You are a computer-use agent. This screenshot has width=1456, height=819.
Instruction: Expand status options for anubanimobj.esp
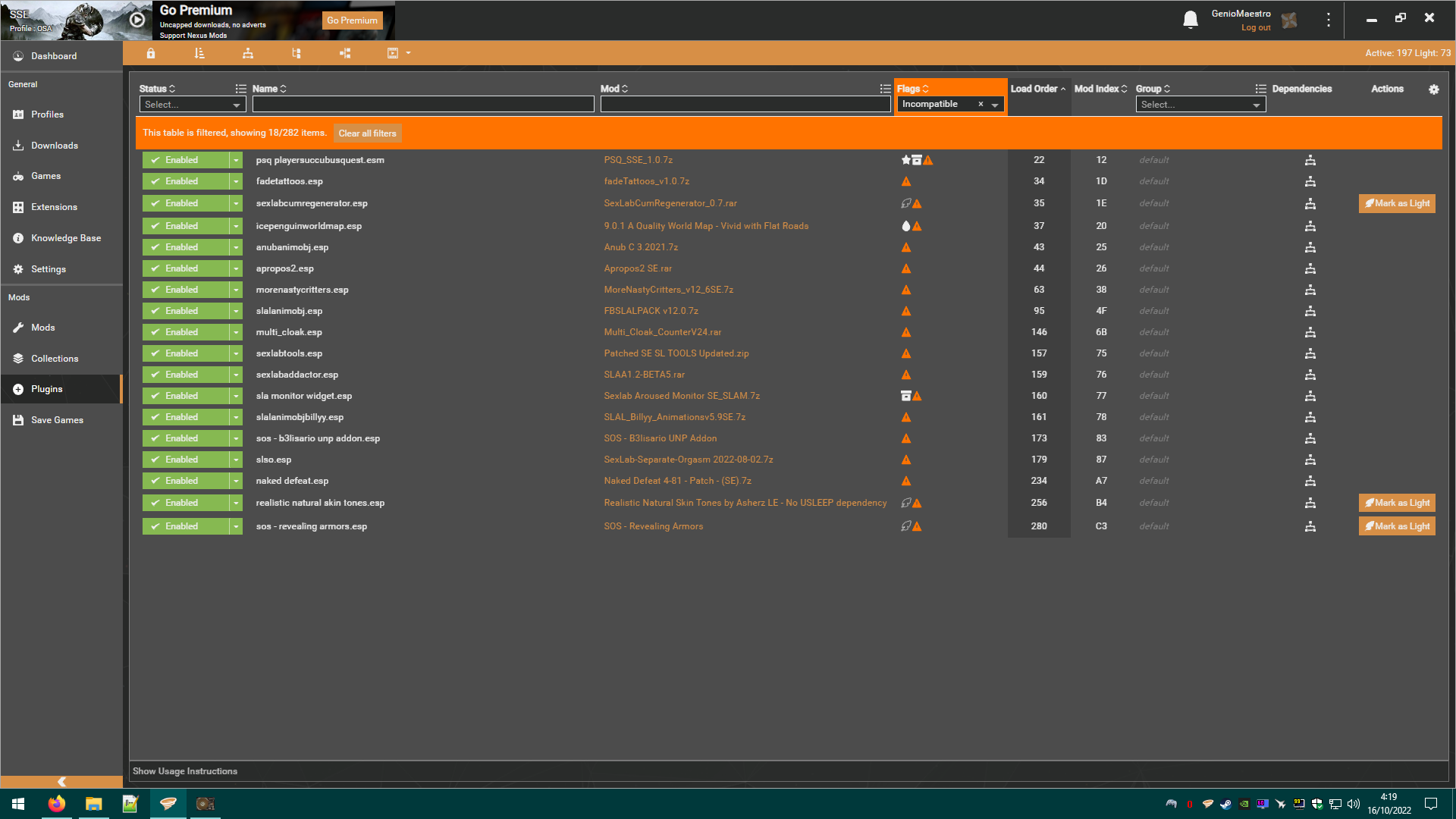tap(236, 247)
